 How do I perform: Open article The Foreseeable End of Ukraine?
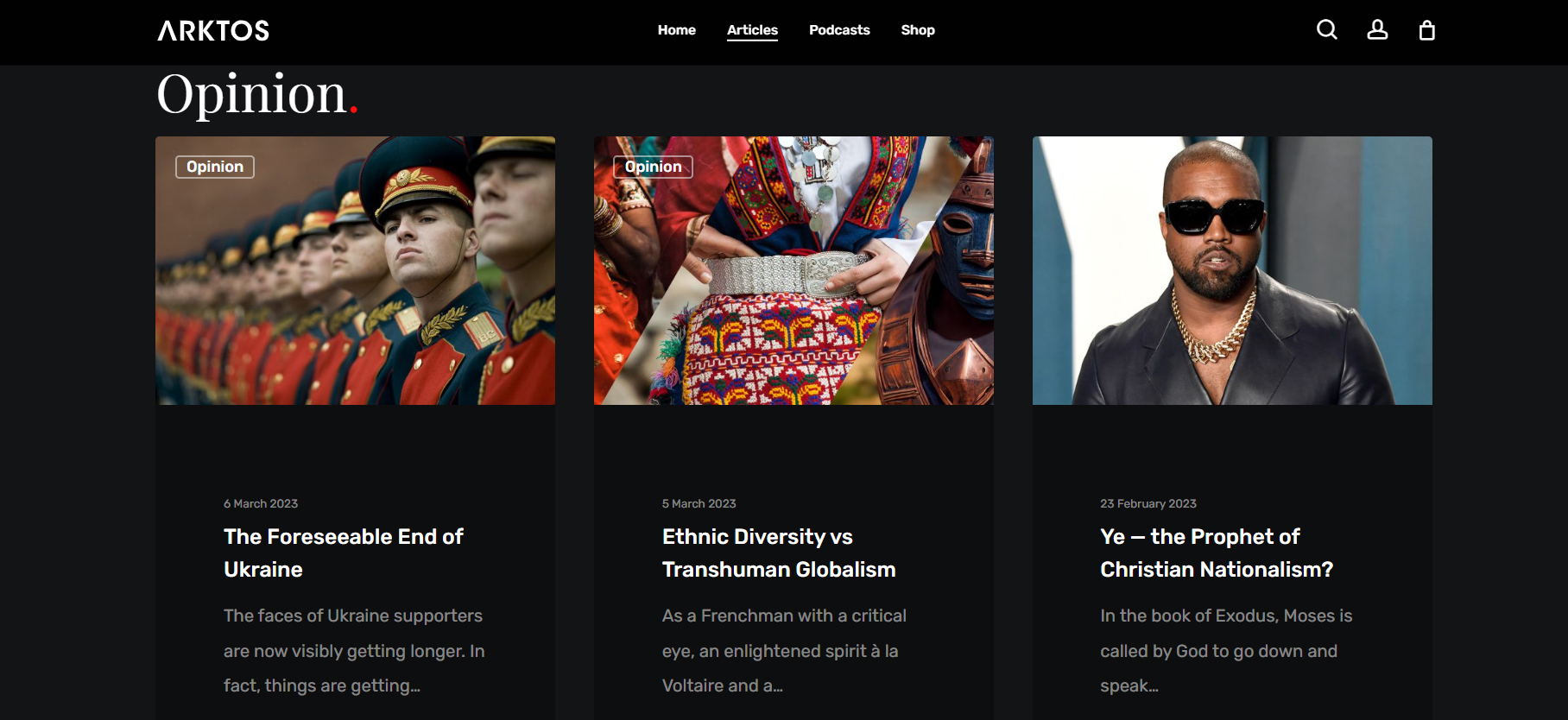pos(344,553)
